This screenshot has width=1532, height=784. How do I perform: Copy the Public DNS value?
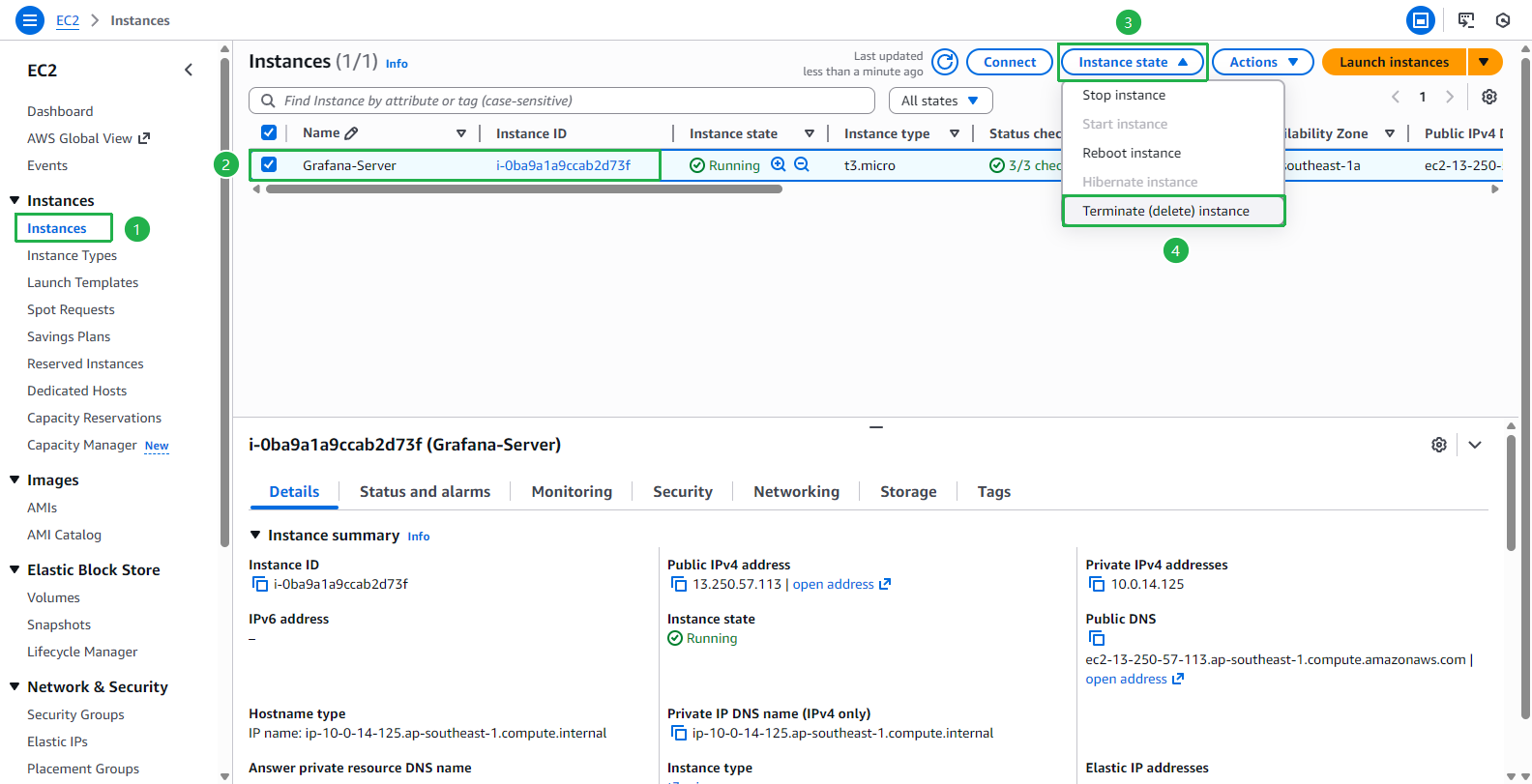pyautogui.click(x=1097, y=638)
